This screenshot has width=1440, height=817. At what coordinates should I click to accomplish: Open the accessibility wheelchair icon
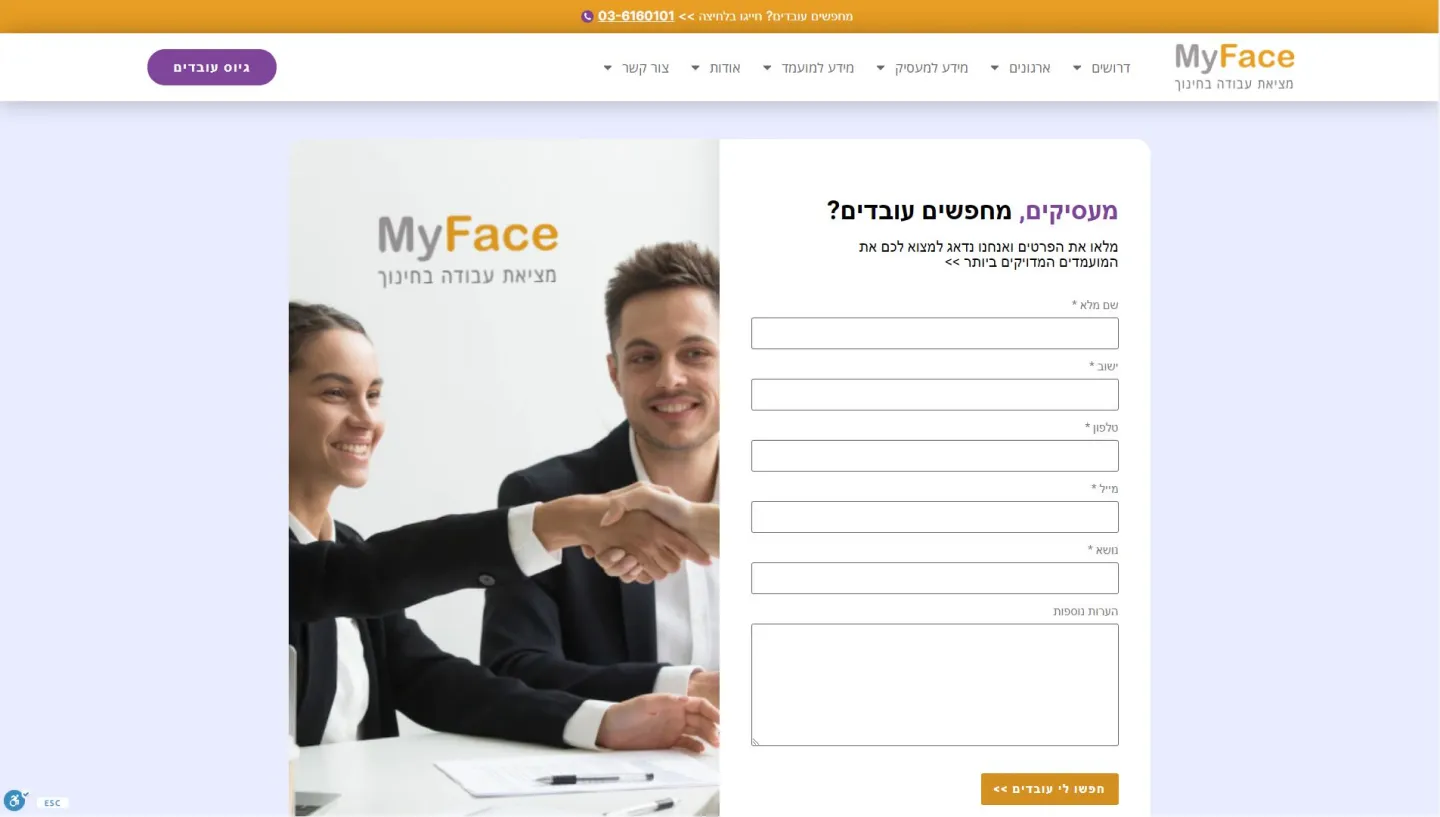tap(15, 800)
